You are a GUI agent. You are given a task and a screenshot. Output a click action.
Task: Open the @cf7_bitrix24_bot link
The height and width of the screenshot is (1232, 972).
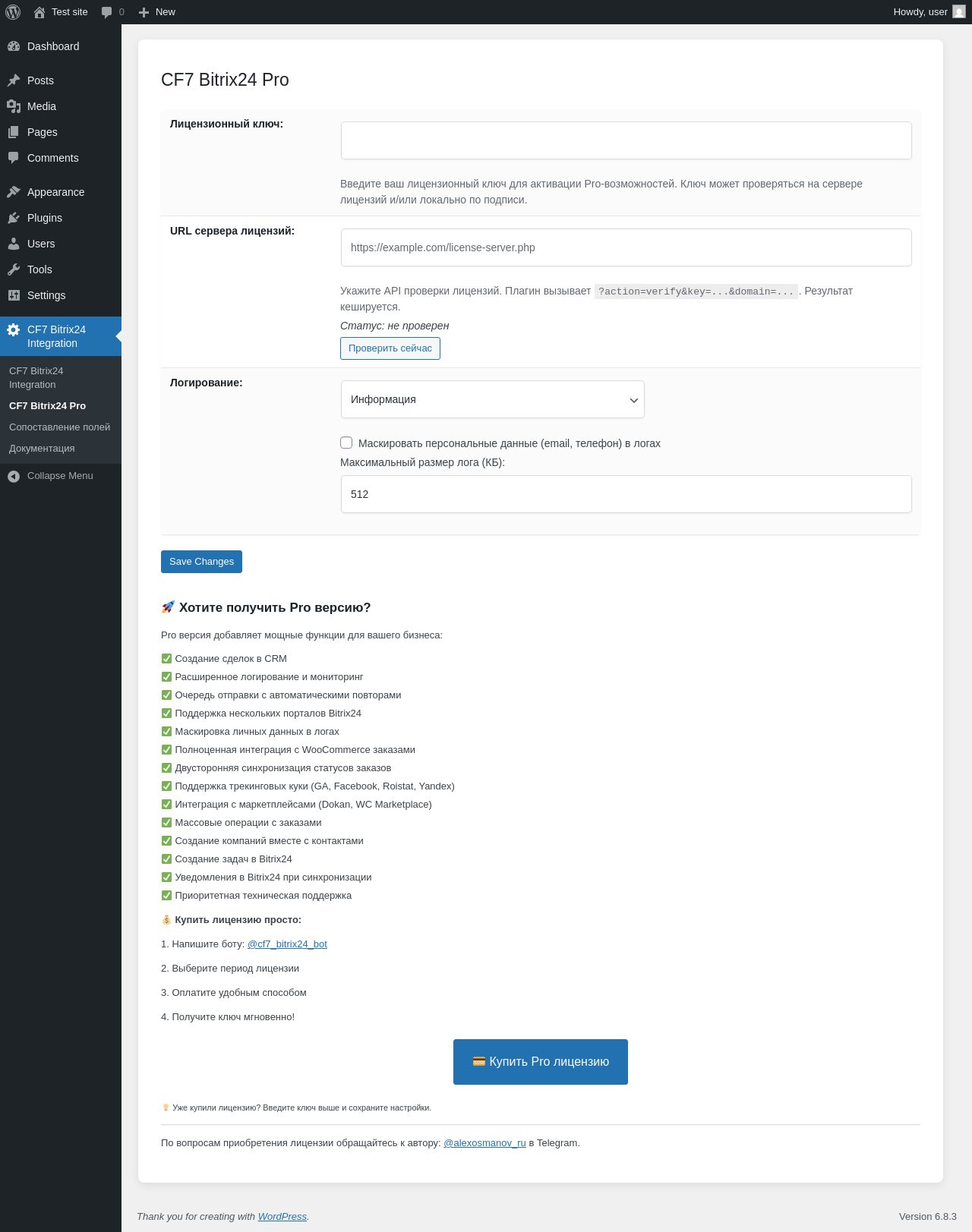click(287, 944)
